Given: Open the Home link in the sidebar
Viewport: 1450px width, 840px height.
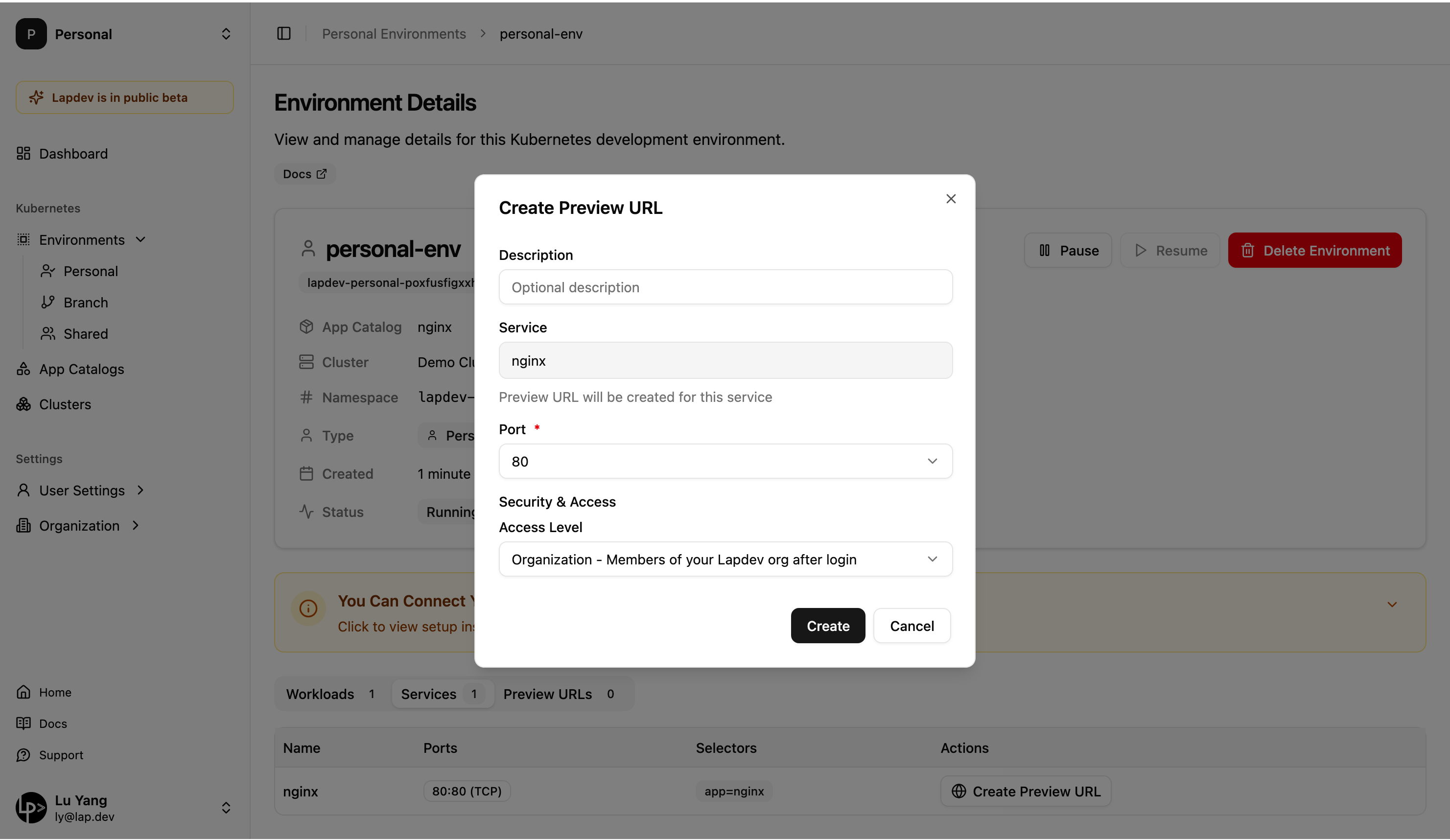Looking at the screenshot, I should pyautogui.click(x=55, y=692).
